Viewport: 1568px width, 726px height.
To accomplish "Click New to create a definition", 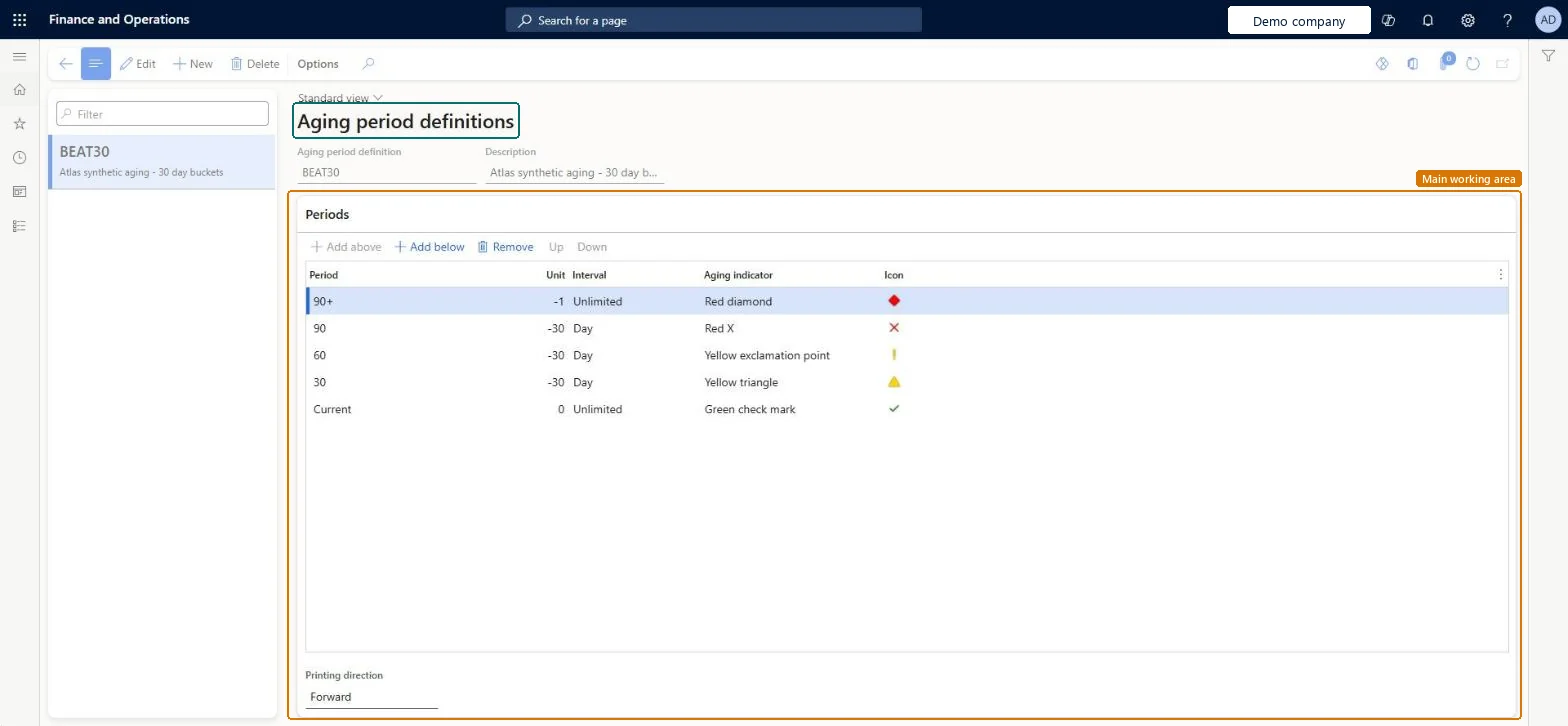I will click(x=193, y=64).
